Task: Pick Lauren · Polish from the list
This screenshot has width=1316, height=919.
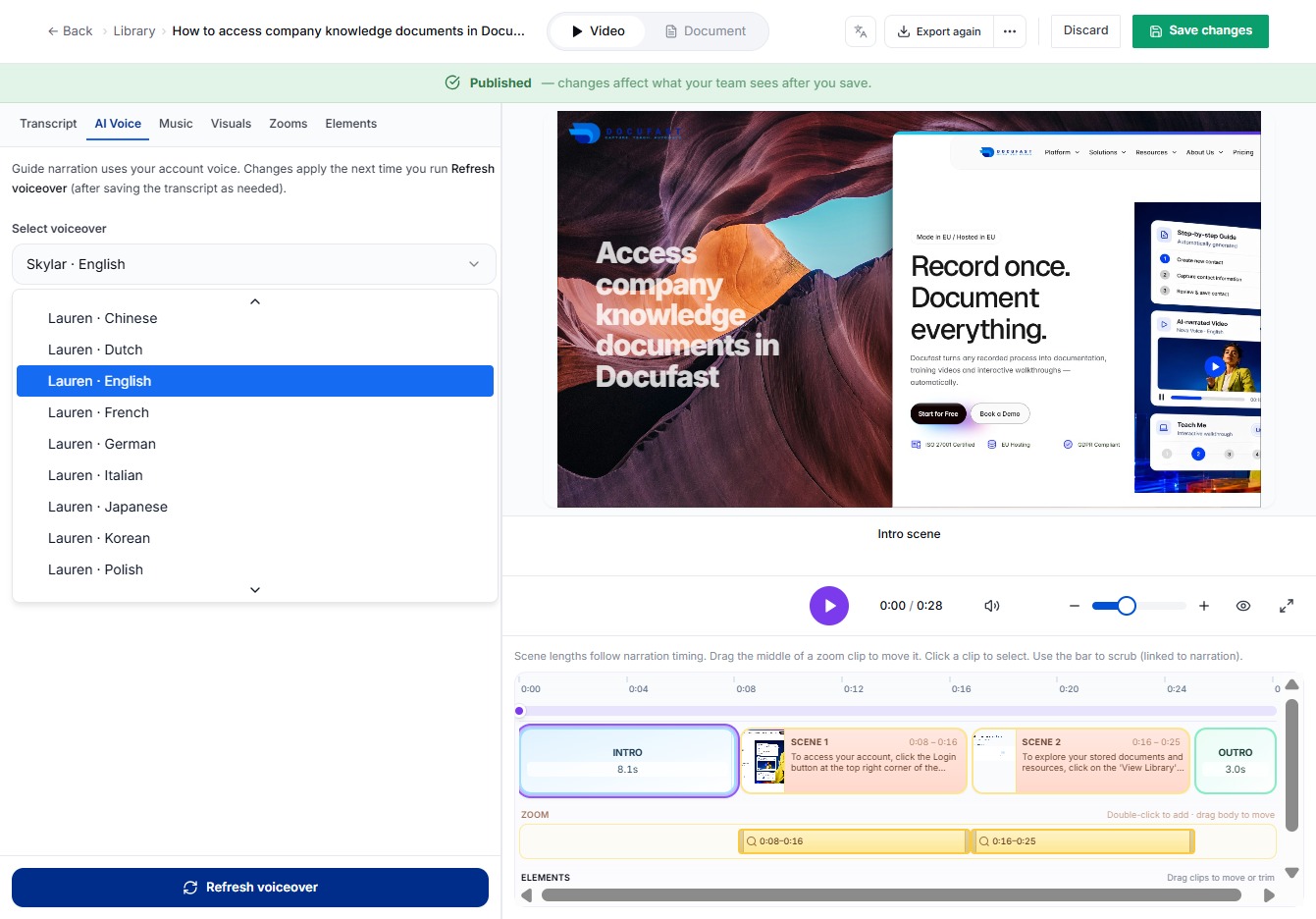Action: (255, 569)
